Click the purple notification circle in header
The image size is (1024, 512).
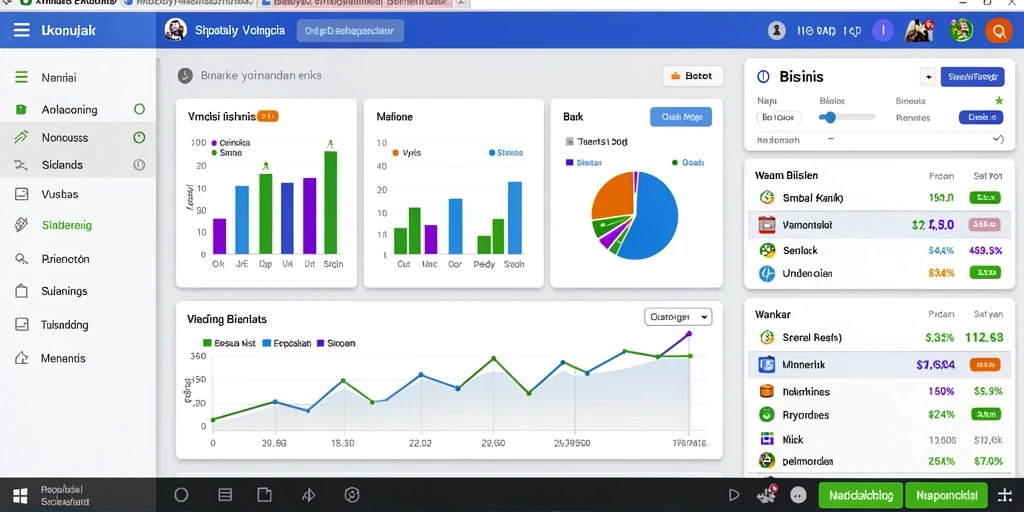pyautogui.click(x=883, y=30)
